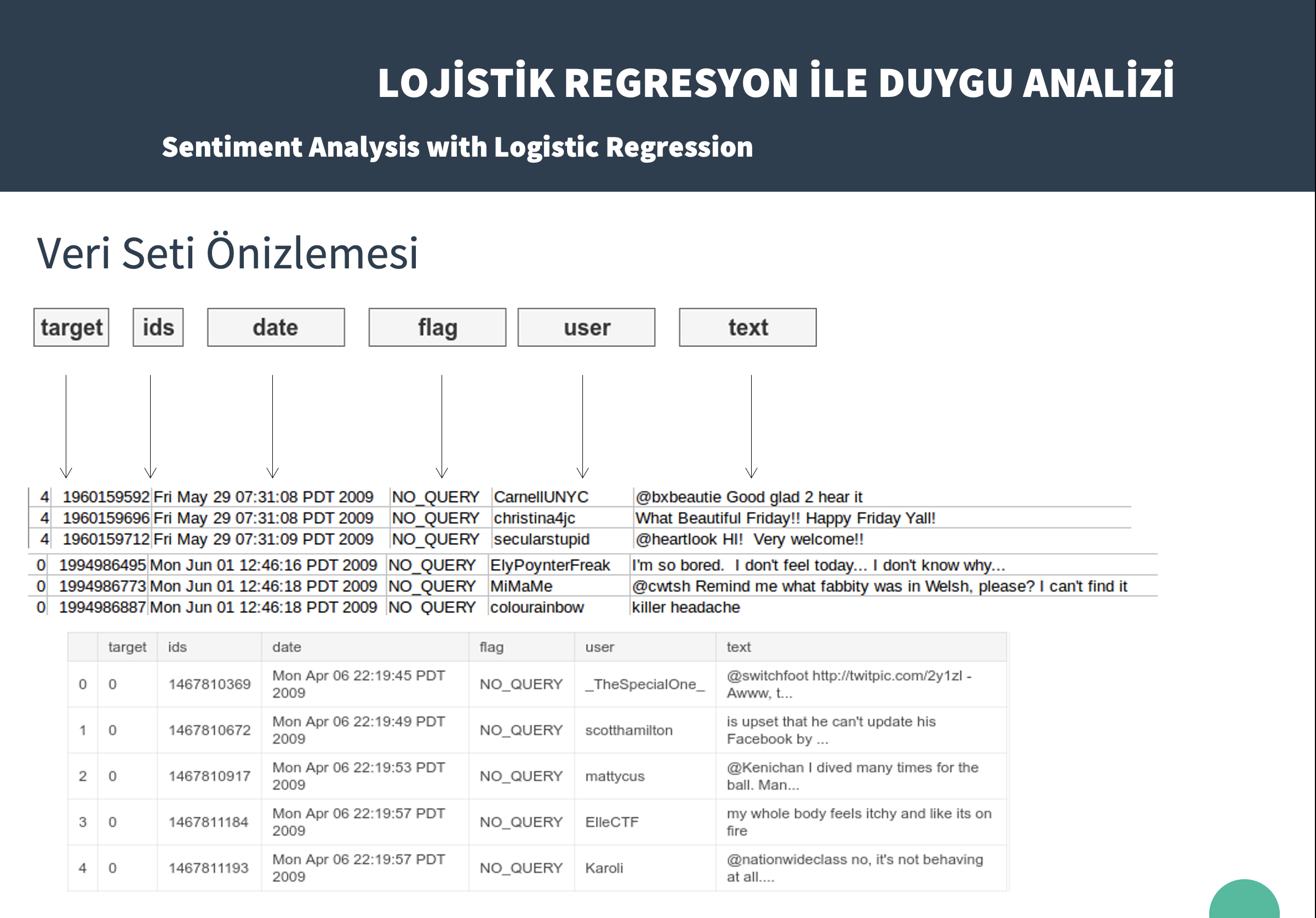The height and width of the screenshot is (918, 1316).
Task: Click the arrow below the target label
Action: point(66,427)
